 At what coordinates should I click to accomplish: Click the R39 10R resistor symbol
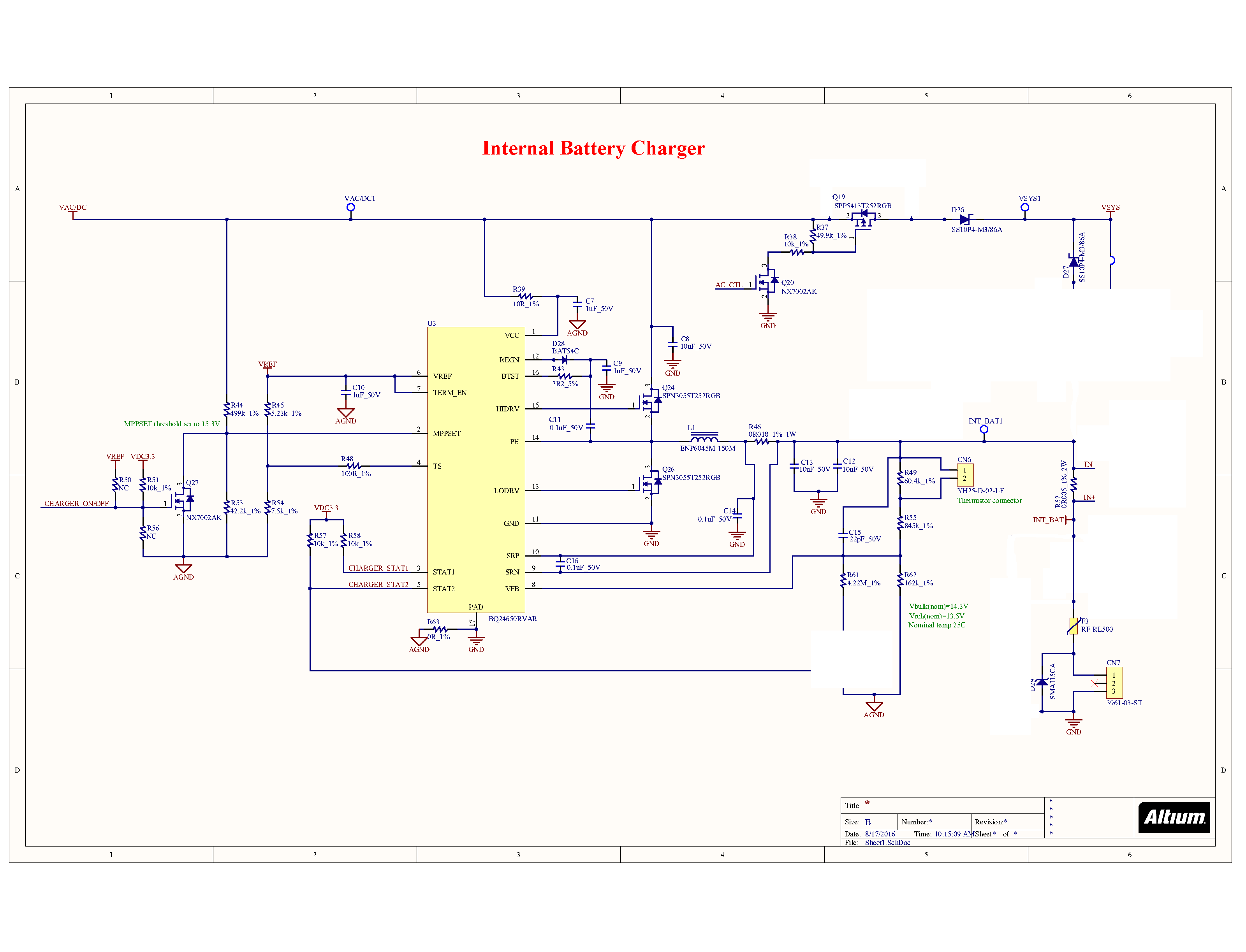[x=526, y=296]
